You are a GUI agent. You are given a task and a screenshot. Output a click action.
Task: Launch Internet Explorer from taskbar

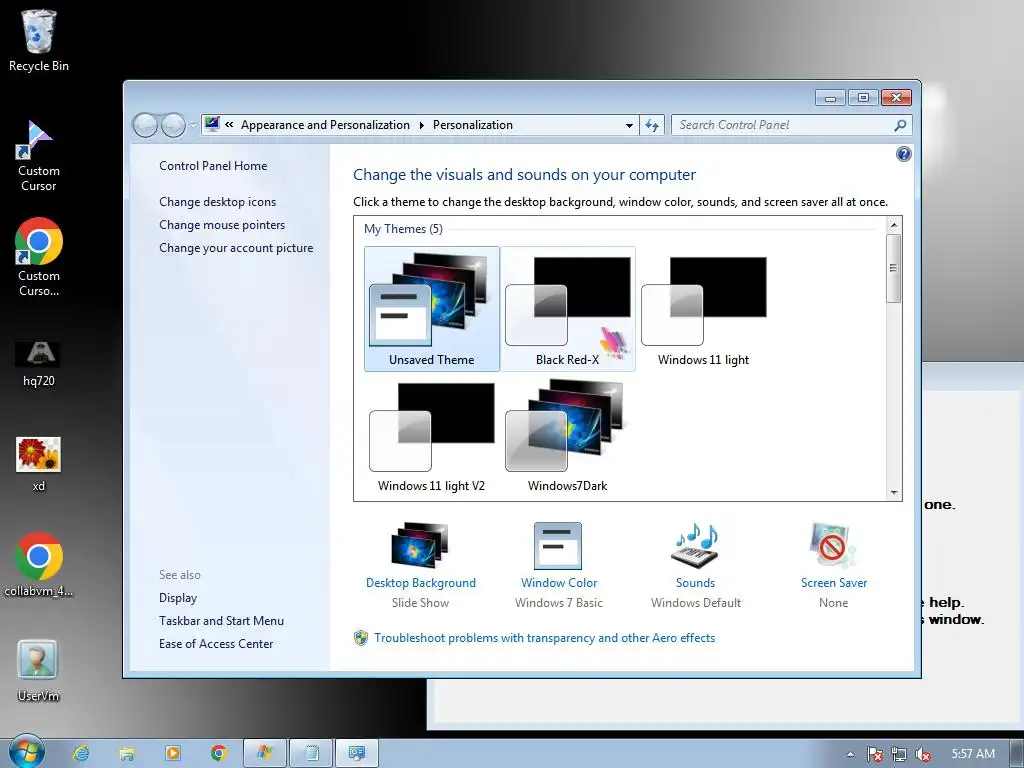click(x=81, y=753)
